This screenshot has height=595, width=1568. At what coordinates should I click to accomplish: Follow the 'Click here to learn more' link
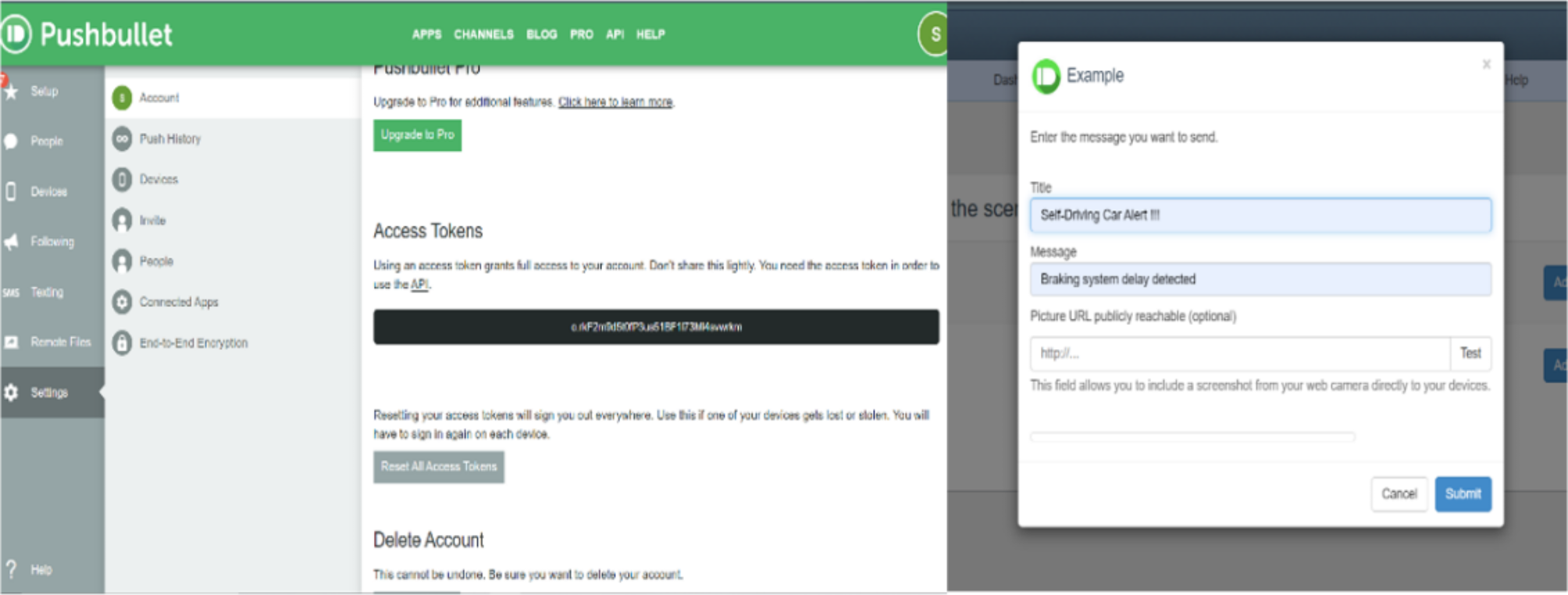(615, 102)
